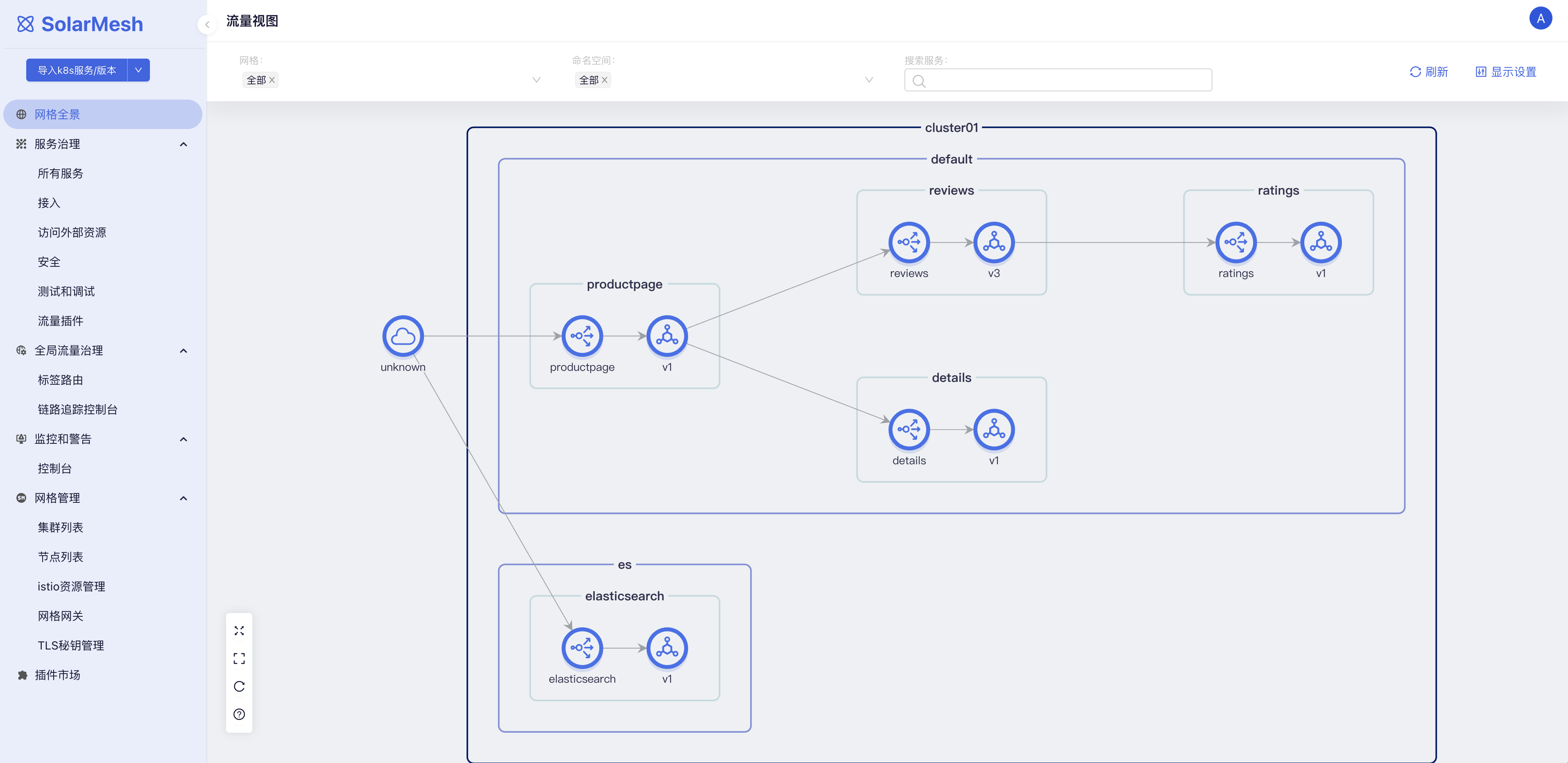Collapse the 服务治理 menu section

pos(183,144)
